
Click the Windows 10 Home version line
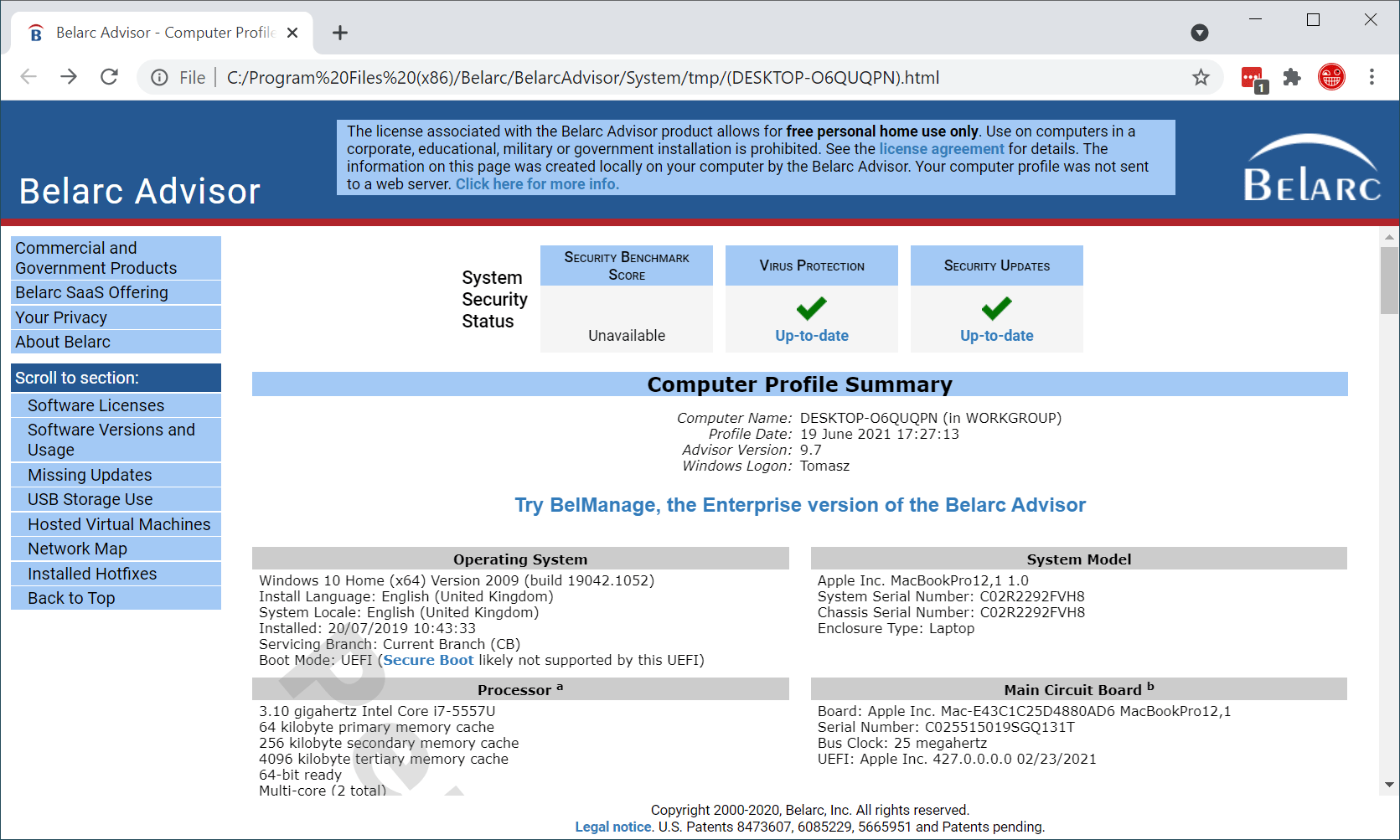tap(457, 580)
